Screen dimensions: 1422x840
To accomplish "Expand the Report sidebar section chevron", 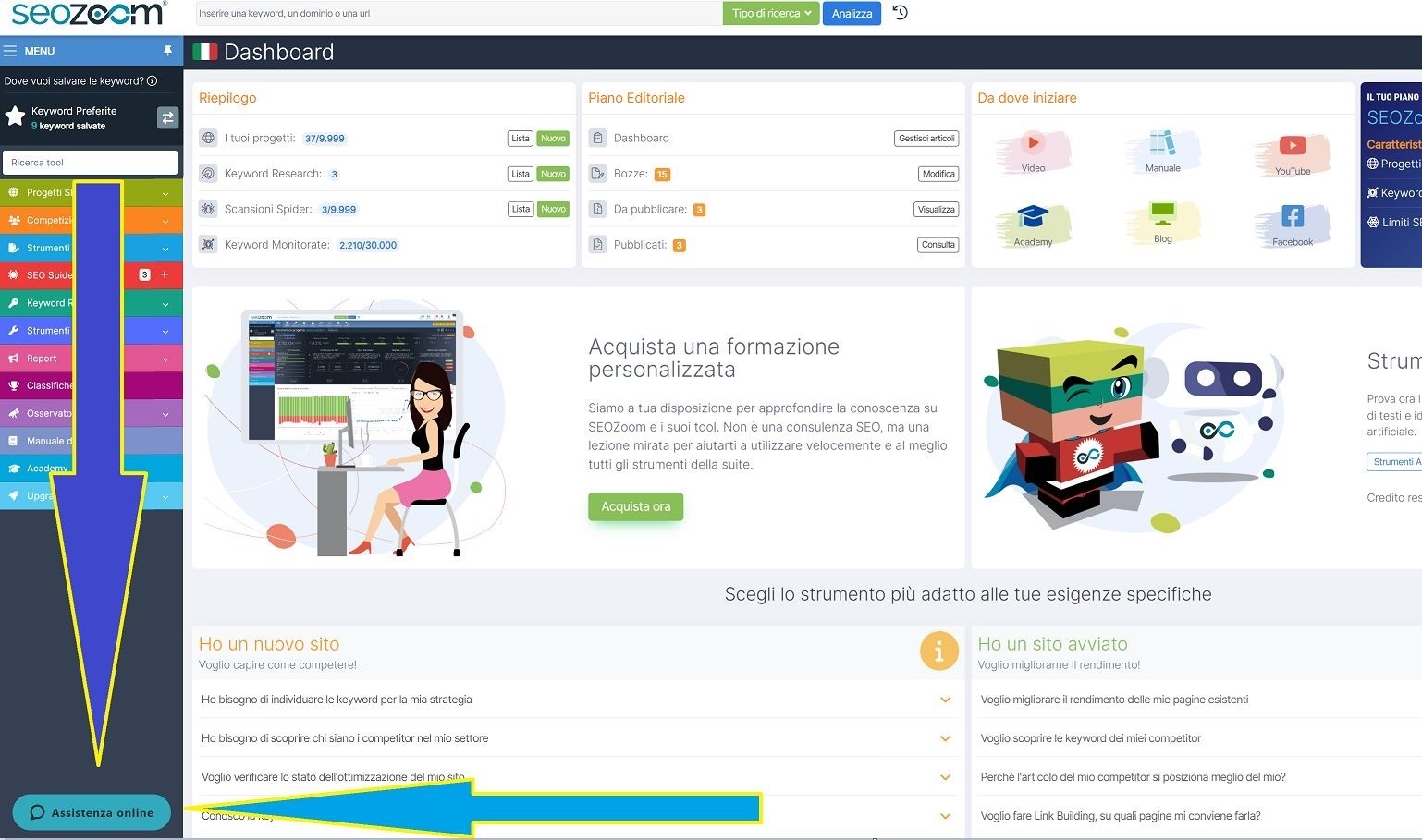I will tap(165, 359).
